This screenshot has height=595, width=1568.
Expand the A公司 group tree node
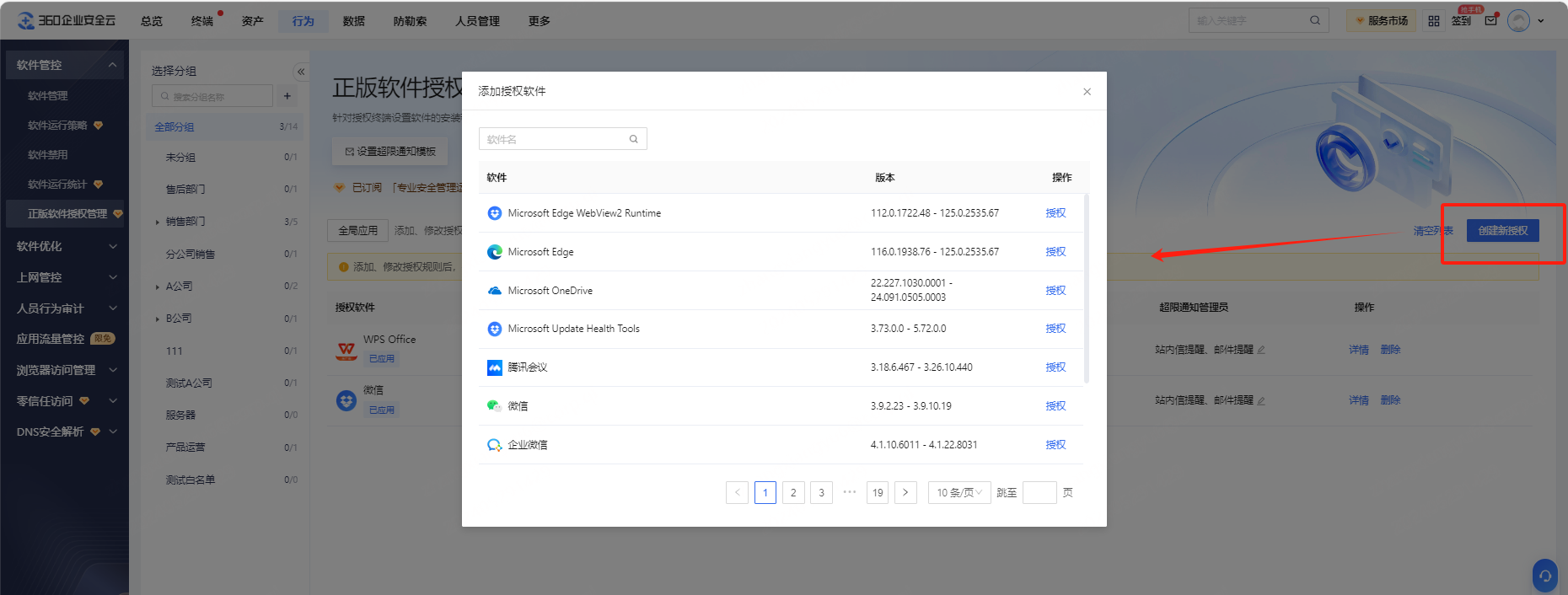tap(158, 287)
